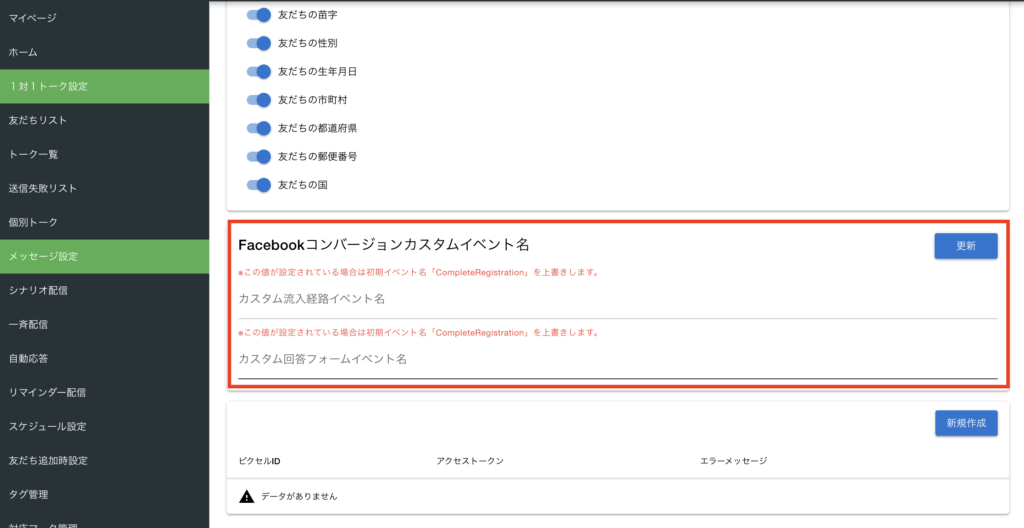Open シナリオ配信 menu item
1024x528 pixels.
coord(38,290)
